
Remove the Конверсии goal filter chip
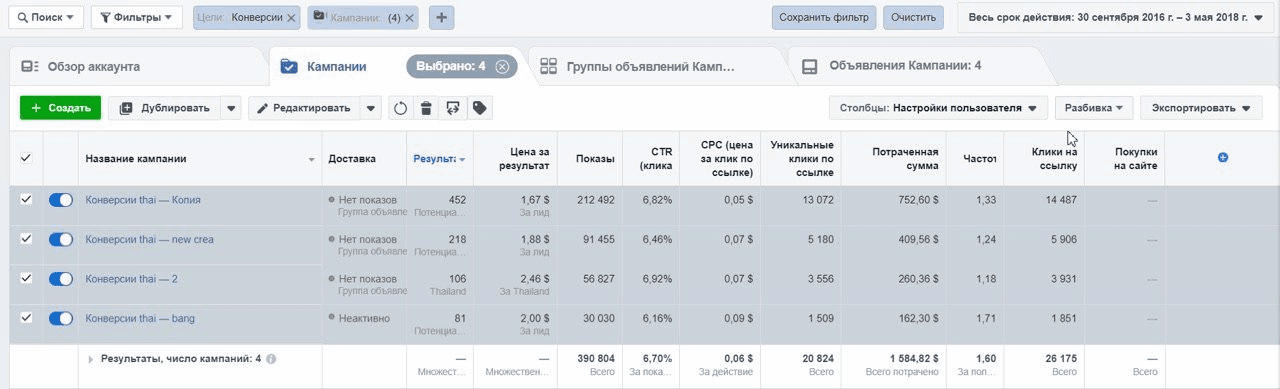[x=290, y=18]
